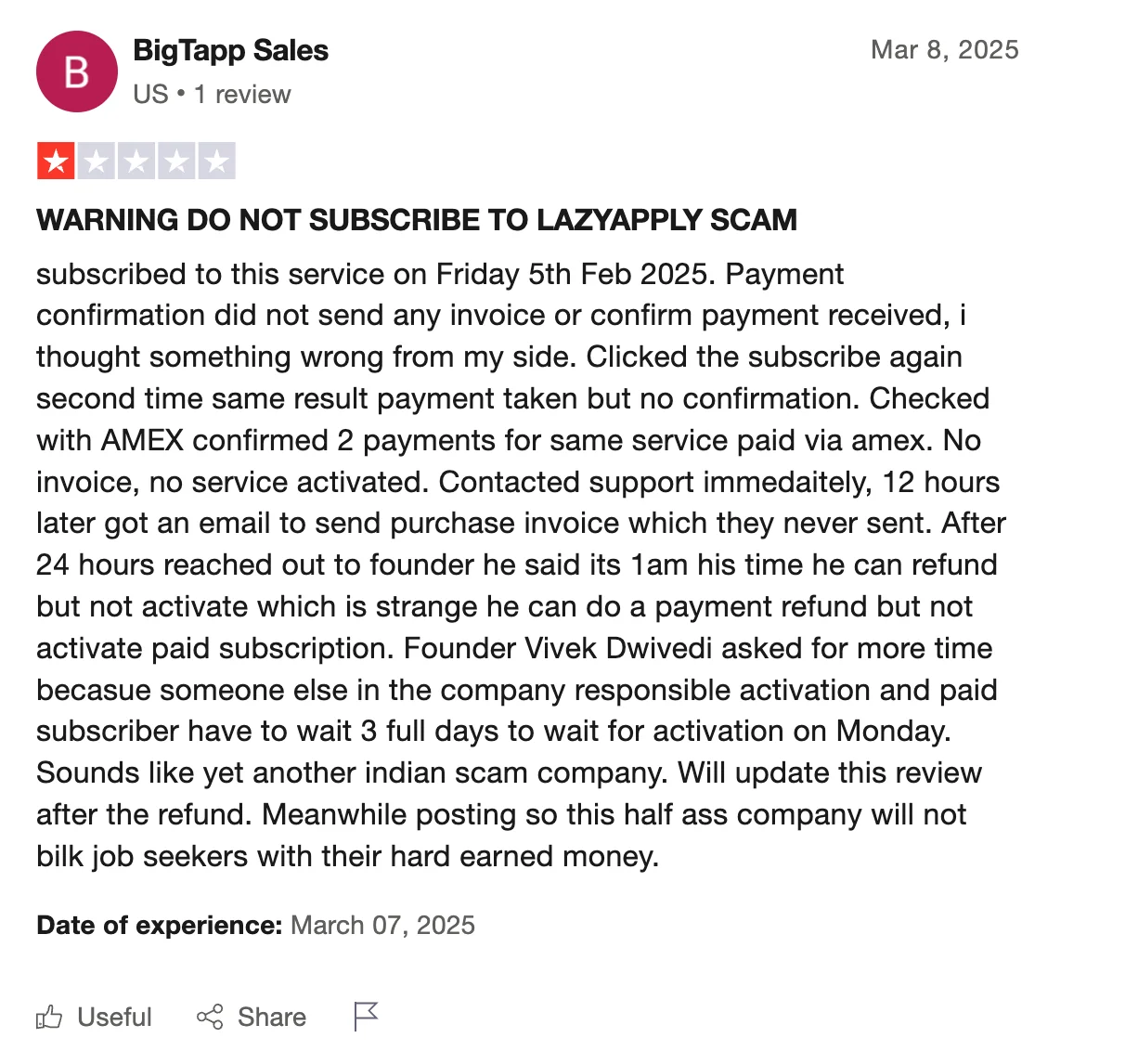Click the Mar 8, 2025 review date
1138x1064 pixels.
pos(944,50)
